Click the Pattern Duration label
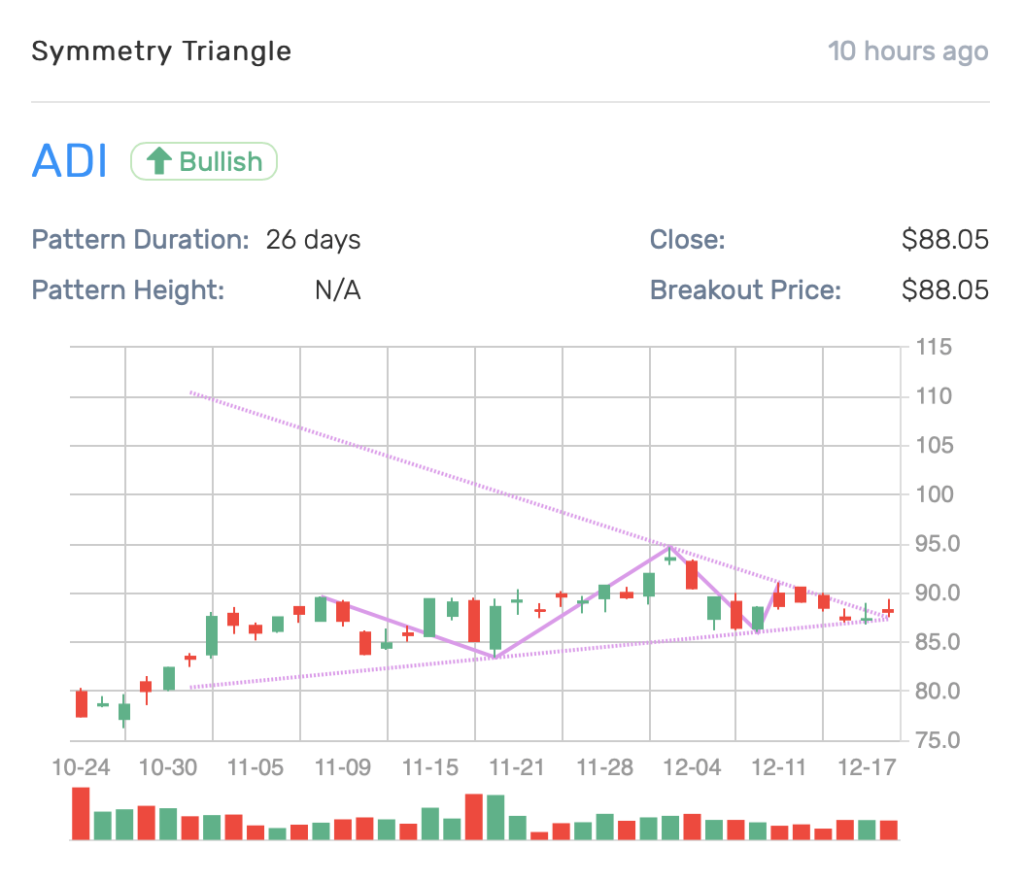This screenshot has height=882, width=1024. [x=140, y=240]
